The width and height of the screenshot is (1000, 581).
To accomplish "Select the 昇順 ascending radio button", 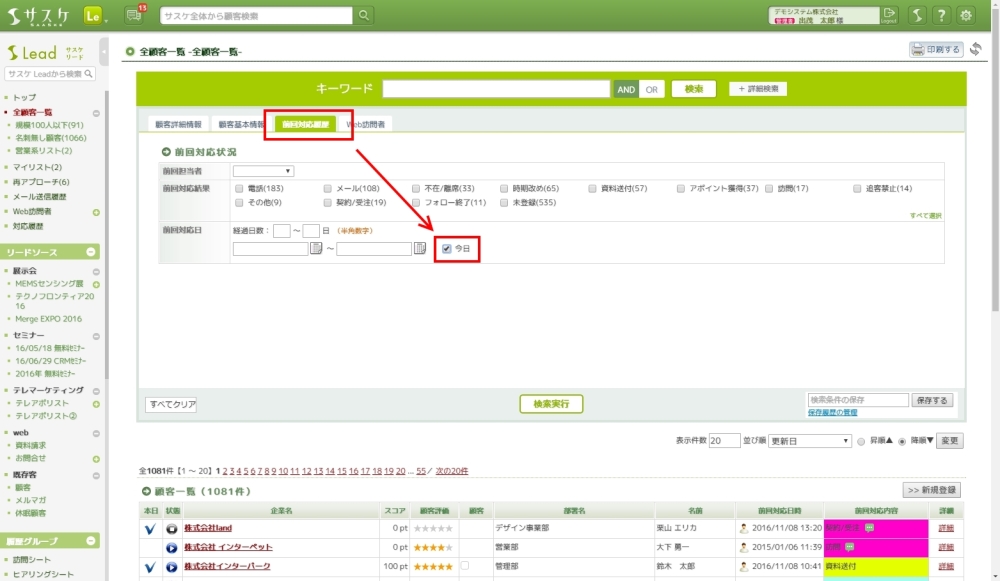I will point(861,441).
